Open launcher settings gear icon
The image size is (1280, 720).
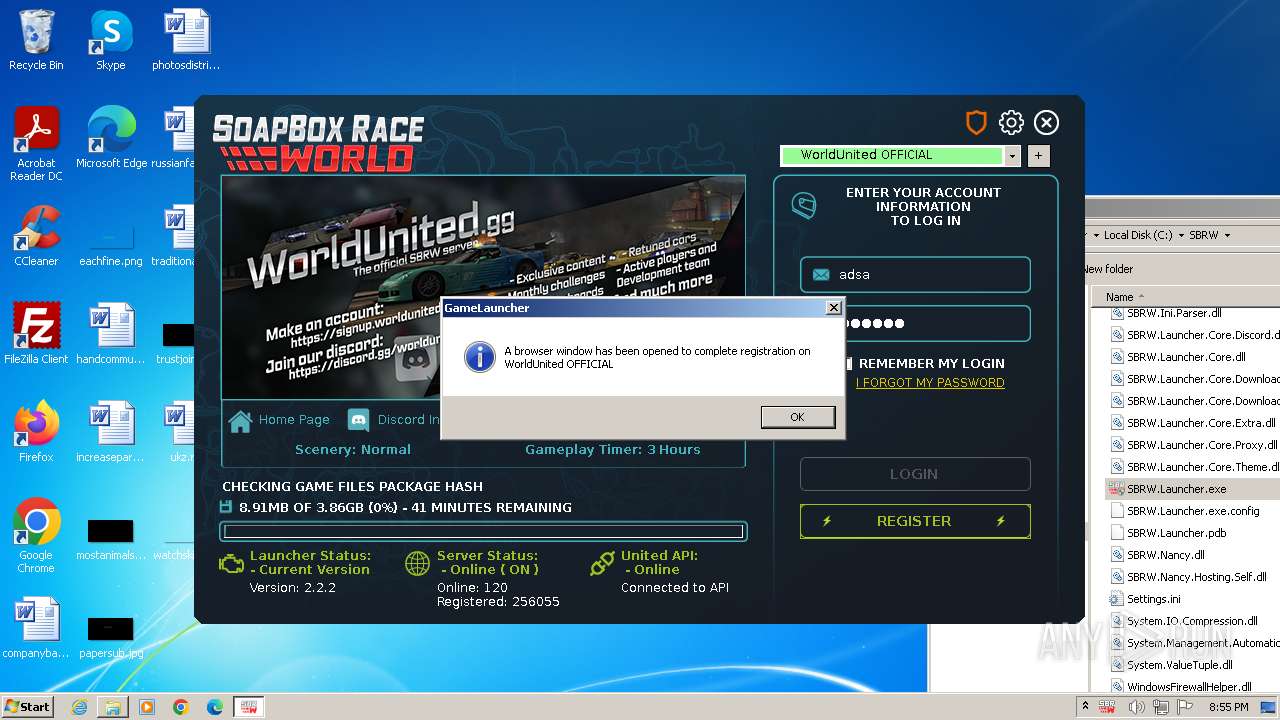1011,123
